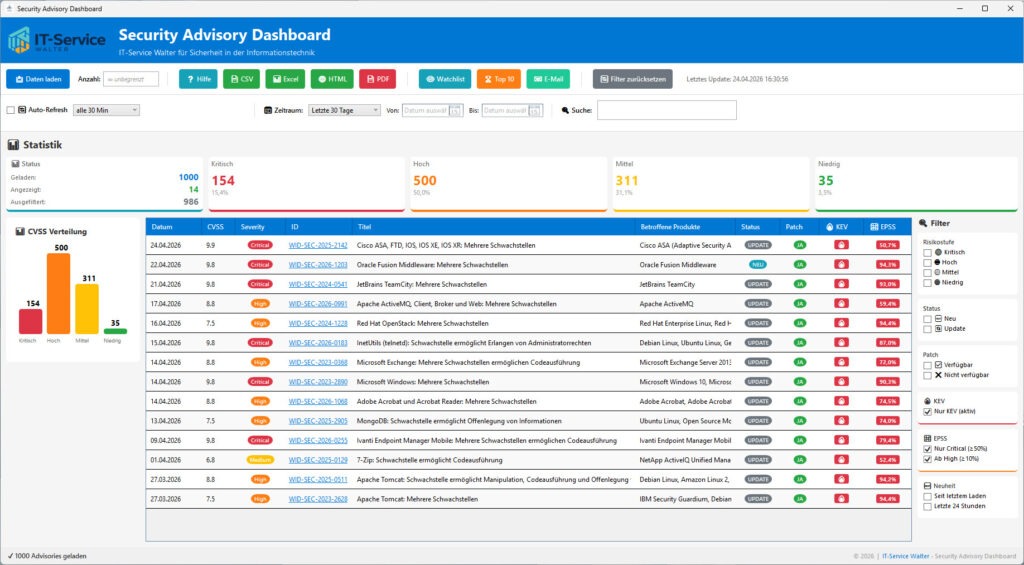Click Filter zurücksetzen button

(x=632, y=79)
